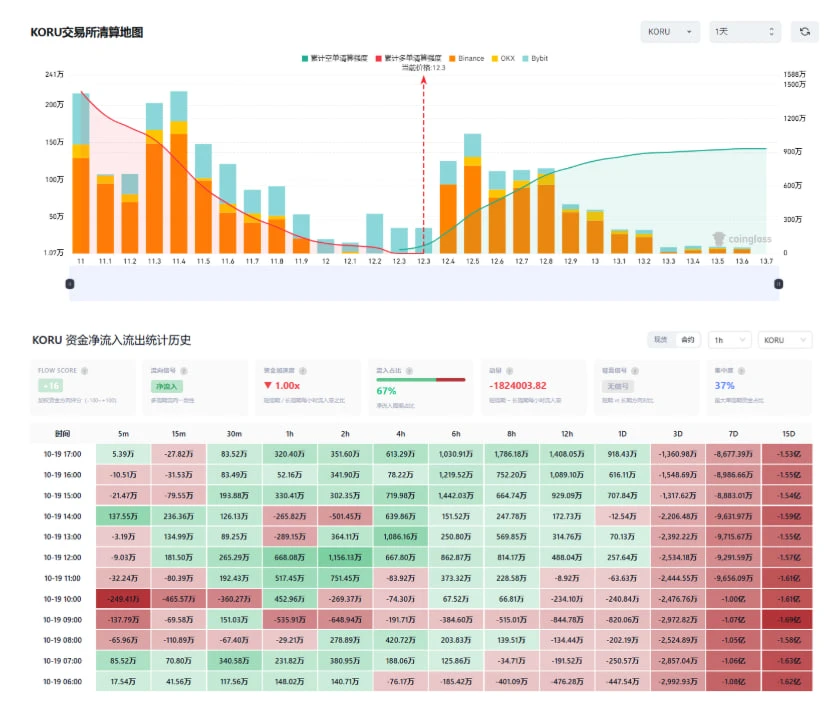The image size is (835, 707).
Task: Toggle the Binance series in the legend
Action: tap(466, 58)
